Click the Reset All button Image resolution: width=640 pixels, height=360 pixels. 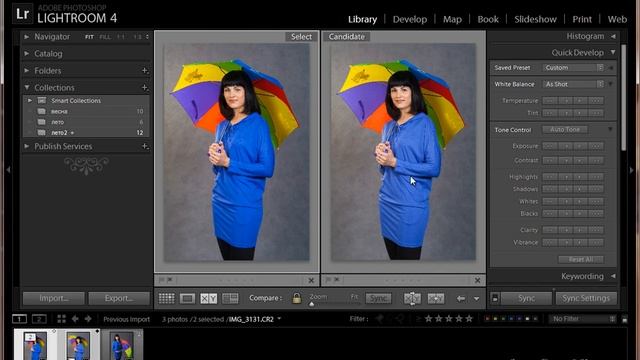581,259
